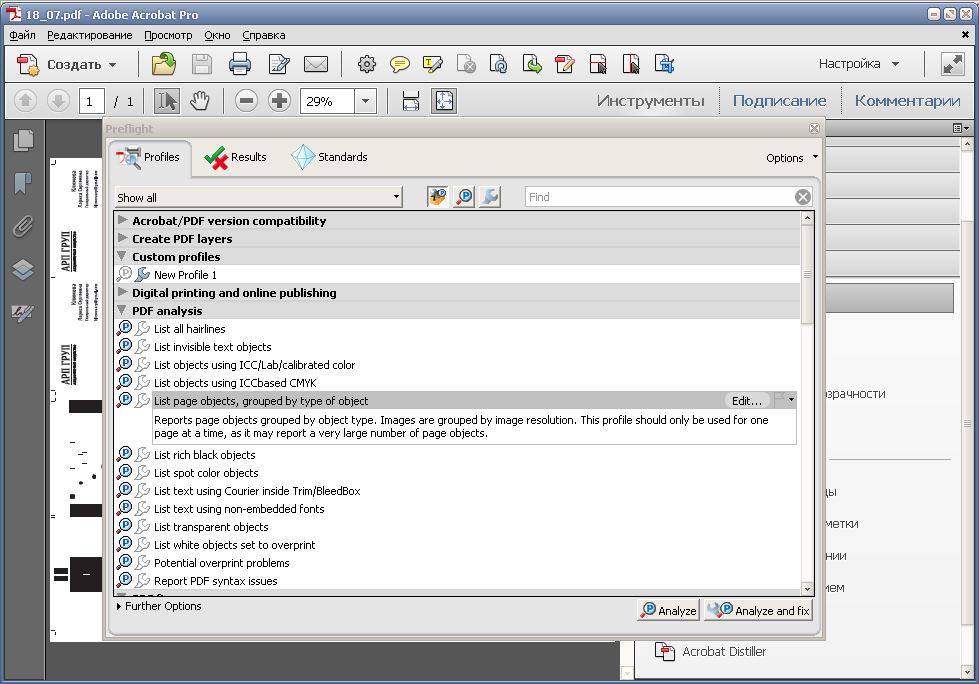The height and width of the screenshot is (684, 979).
Task: Click Analyze and fix button
Action: [758, 610]
